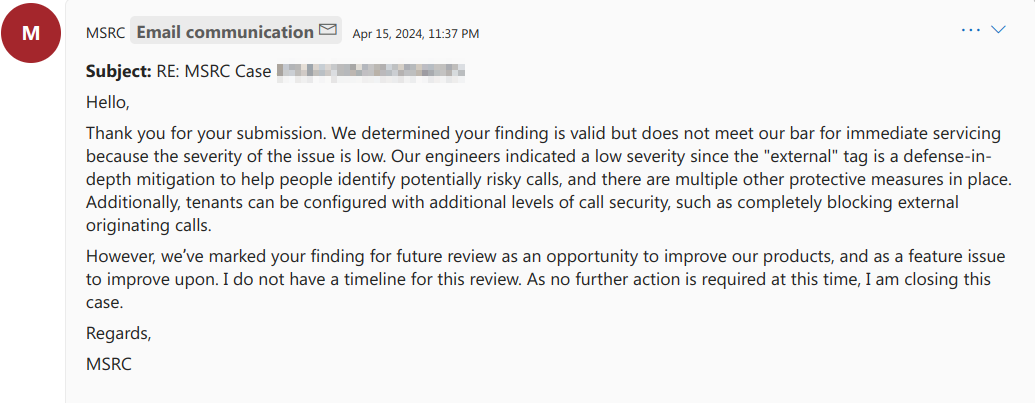Click the phrase originating calls
The image size is (1035, 403).
click(149, 226)
